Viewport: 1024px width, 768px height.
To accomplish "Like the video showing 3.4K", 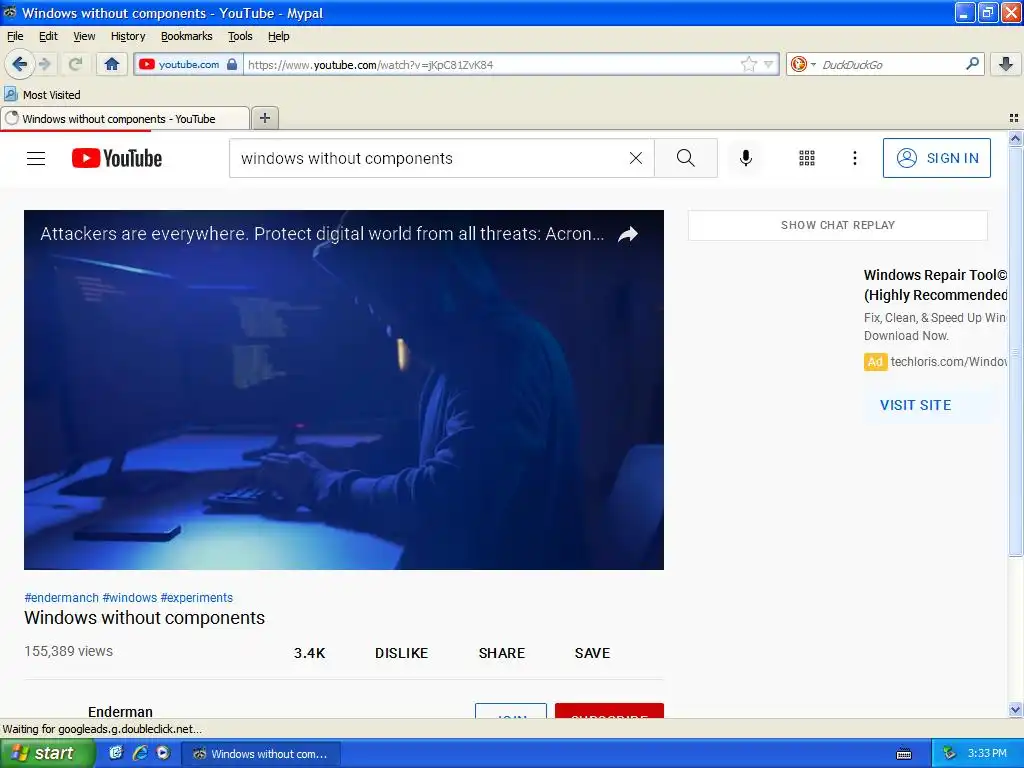I will [x=309, y=653].
